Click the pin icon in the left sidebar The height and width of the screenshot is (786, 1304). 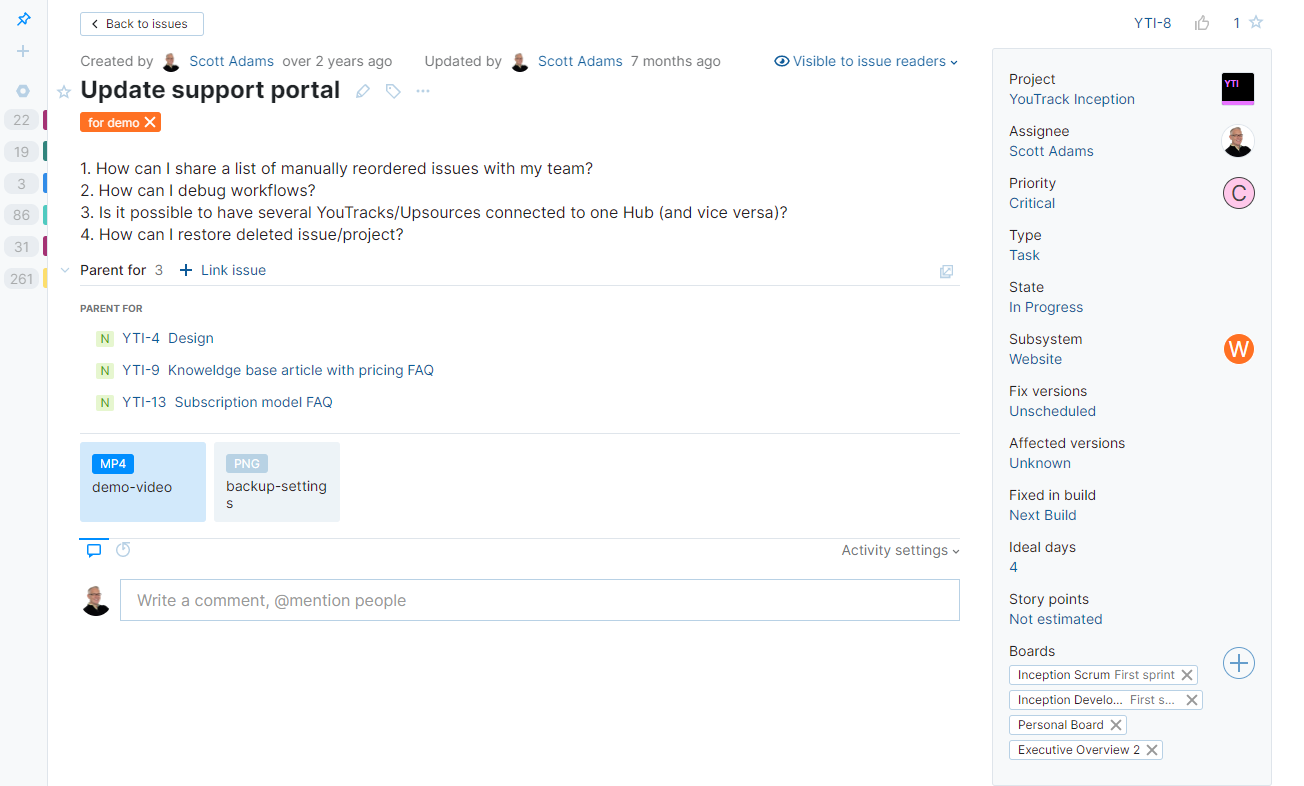[22, 17]
